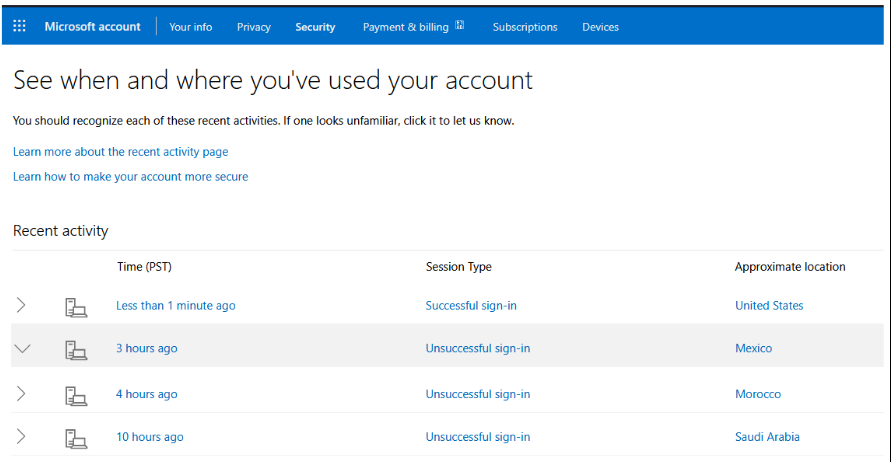This screenshot has height=462, width=891.
Task: Click the Morocco location link
Action: coord(757,394)
